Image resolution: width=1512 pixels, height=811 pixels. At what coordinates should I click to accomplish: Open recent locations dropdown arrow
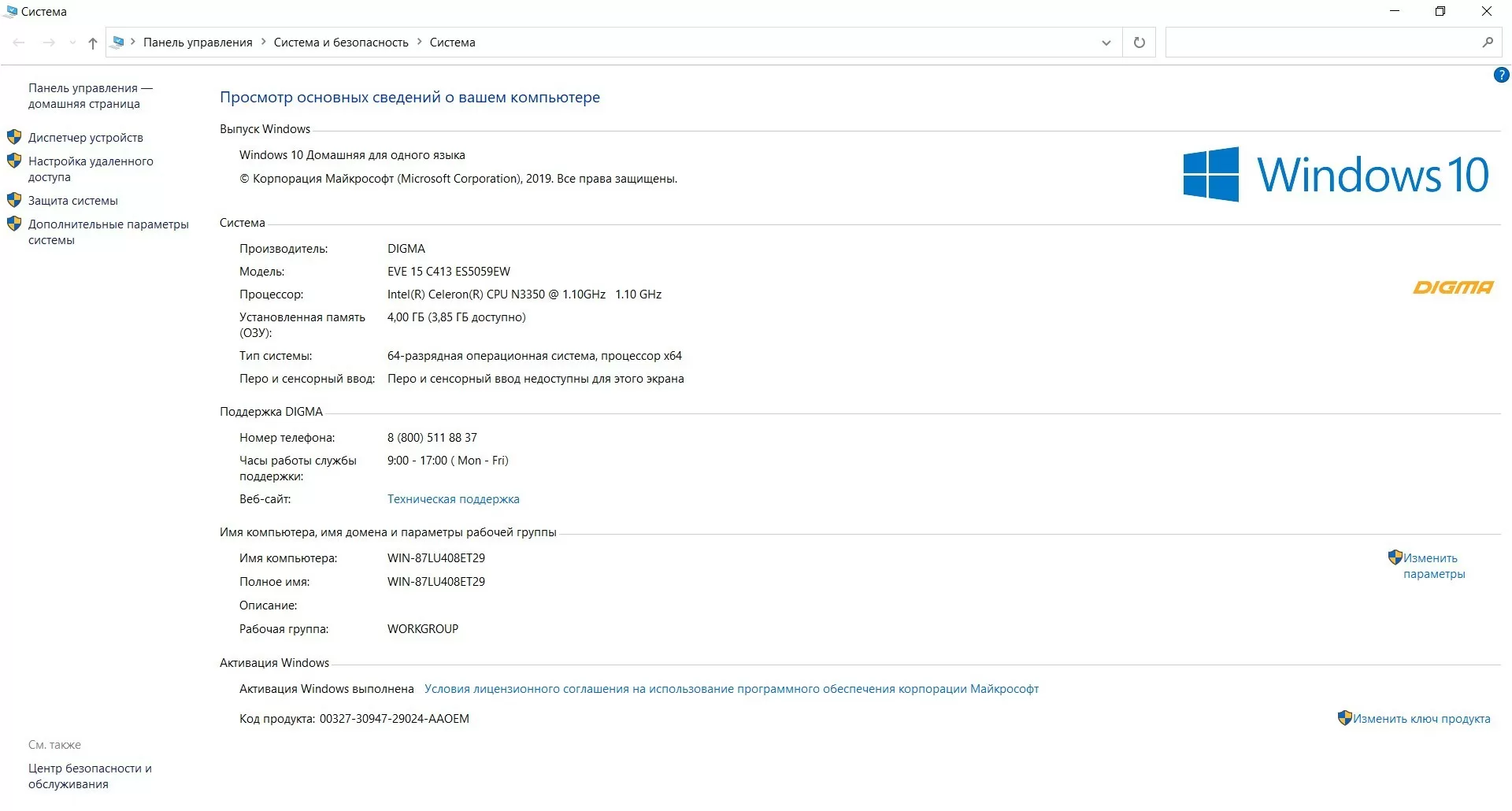(x=72, y=43)
